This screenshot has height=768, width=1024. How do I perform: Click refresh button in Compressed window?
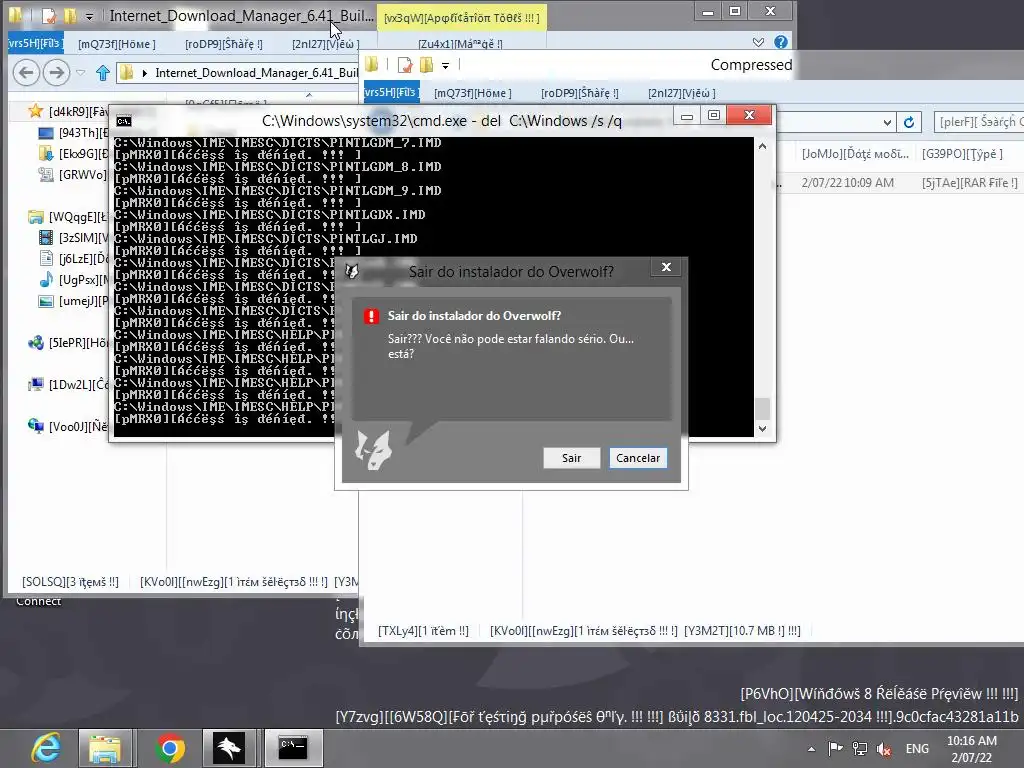click(908, 121)
